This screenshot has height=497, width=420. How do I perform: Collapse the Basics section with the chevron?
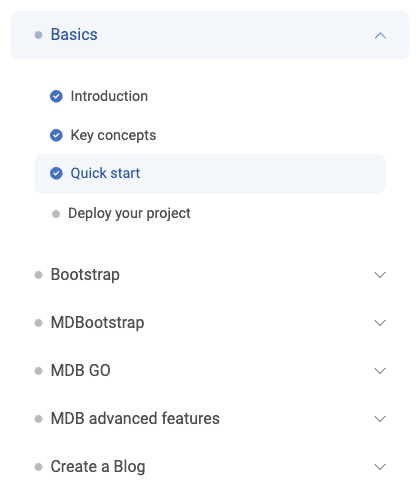point(380,35)
